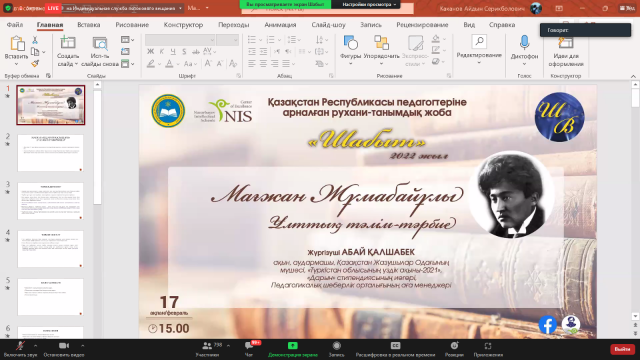Open the Слайд-шоу ribbon tab
Viewport: 640px width, 360px height.
328,25
